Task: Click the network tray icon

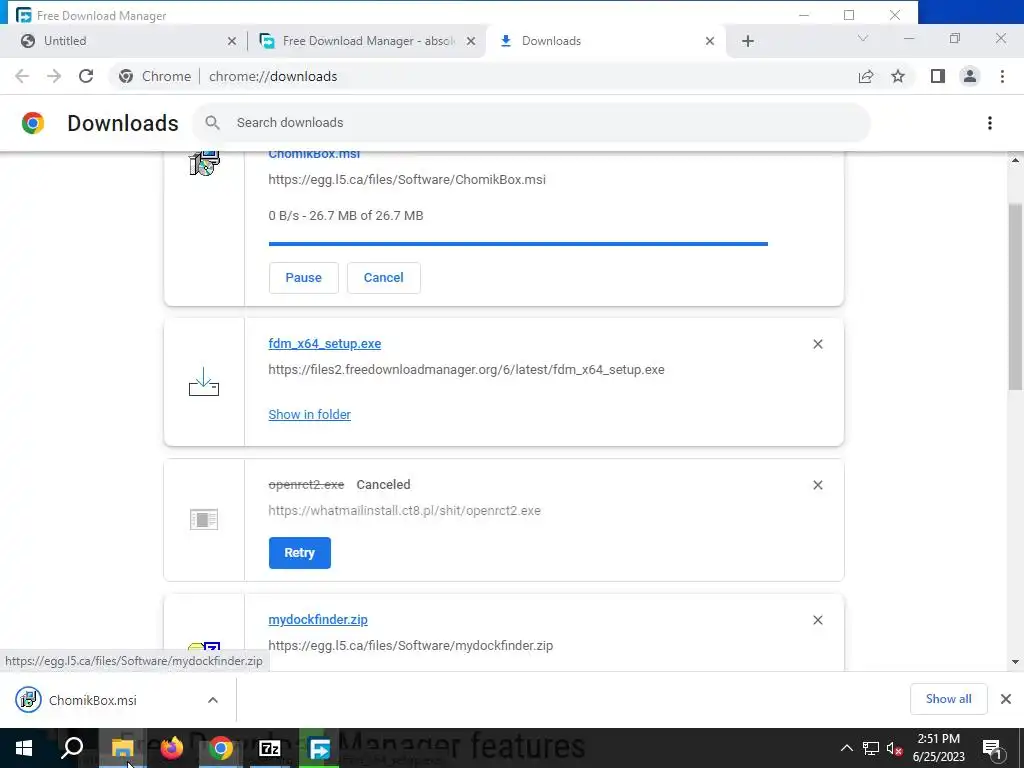Action: [871, 748]
